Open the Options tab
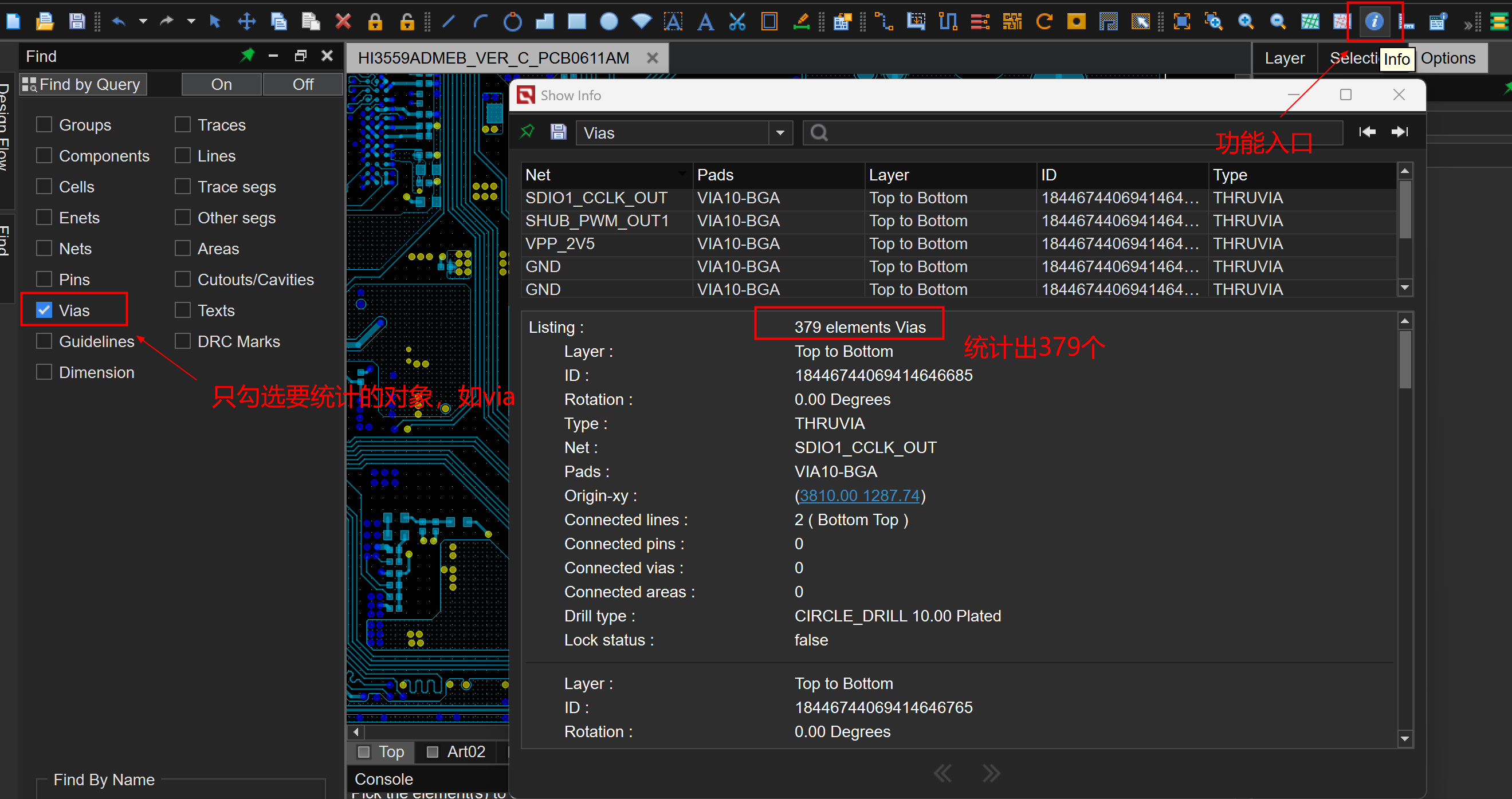1512x799 pixels. click(x=1447, y=58)
